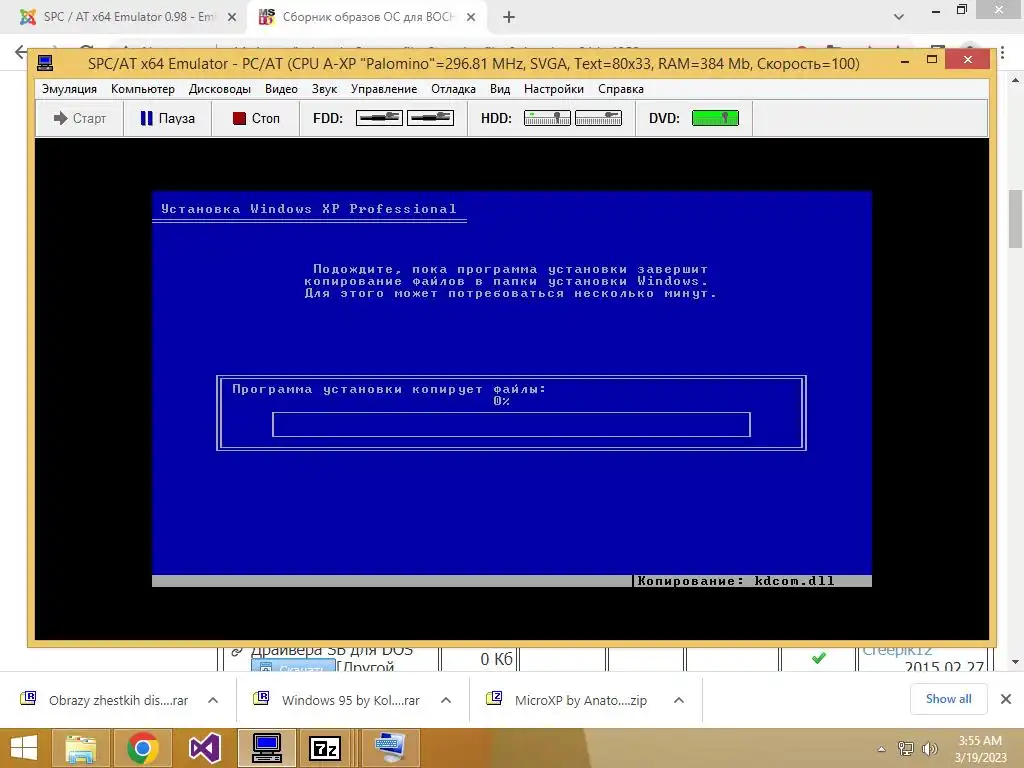Expand options for Obrazy zhestkih dis....rar download
1024x768 pixels.
[213, 700]
